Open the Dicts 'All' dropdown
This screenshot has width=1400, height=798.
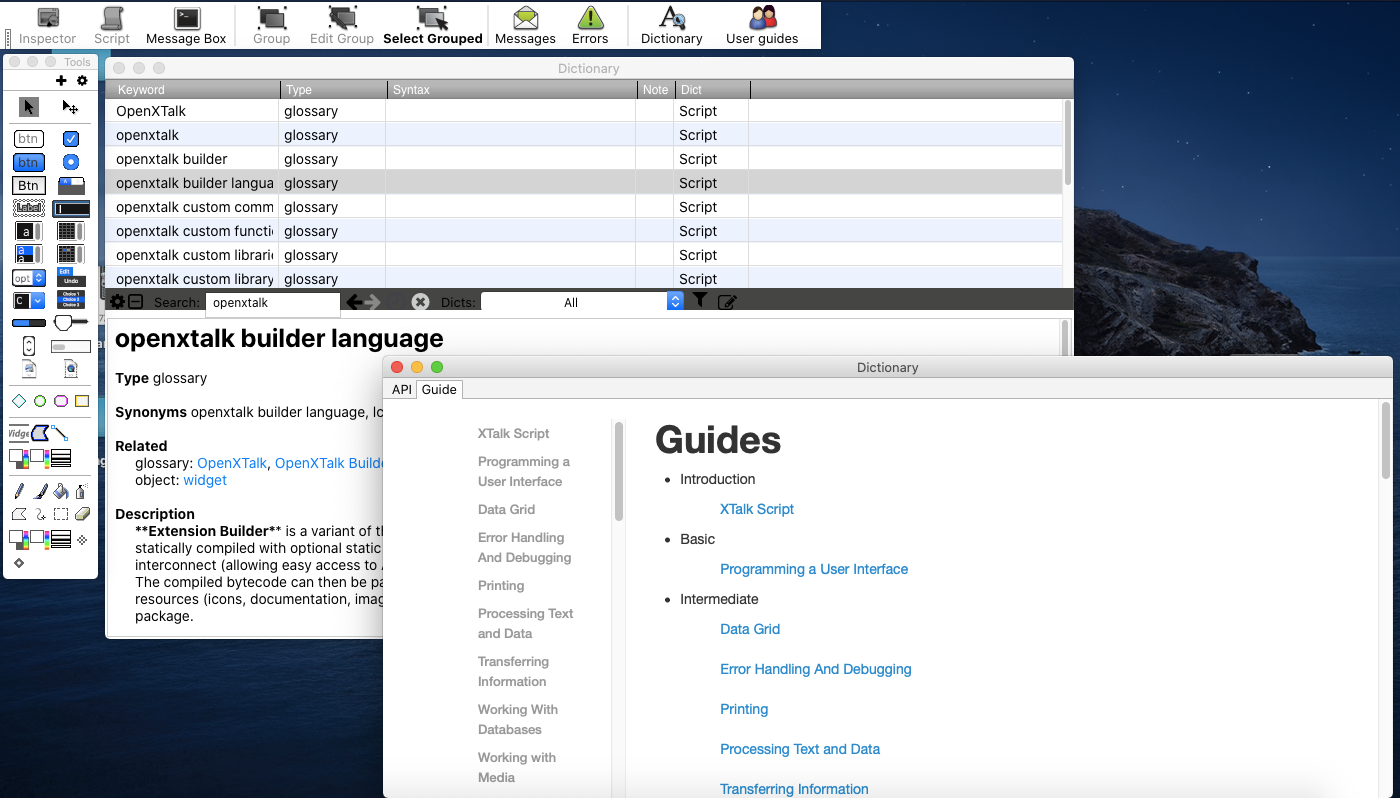[x=582, y=302]
